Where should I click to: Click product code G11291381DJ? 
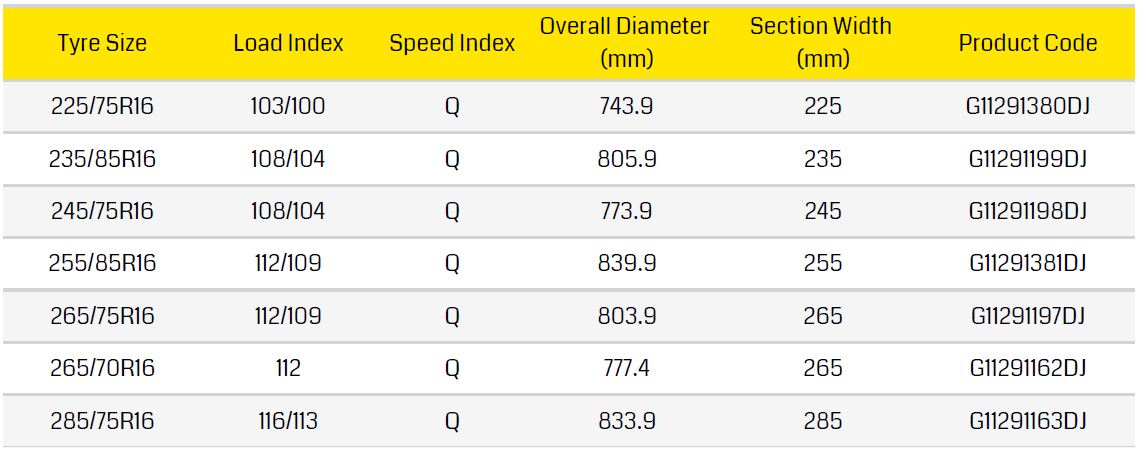pyautogui.click(x=1027, y=264)
